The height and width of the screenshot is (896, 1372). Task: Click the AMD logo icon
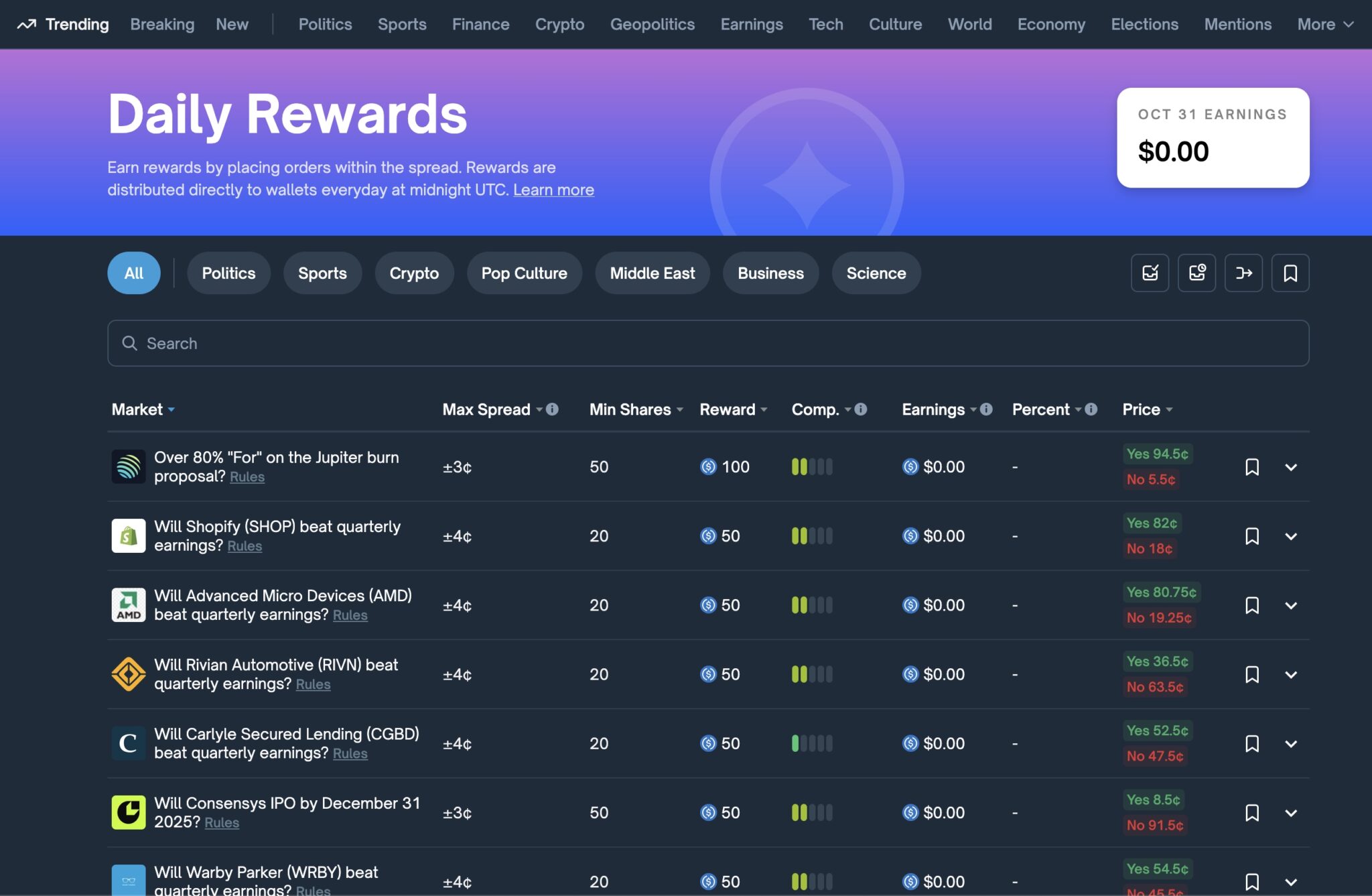(129, 604)
